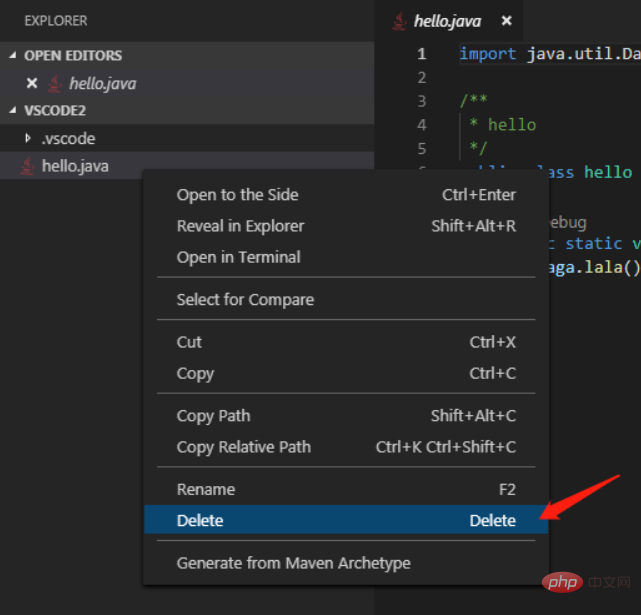
Task: Choose Copy from context menu
Action: (346, 373)
